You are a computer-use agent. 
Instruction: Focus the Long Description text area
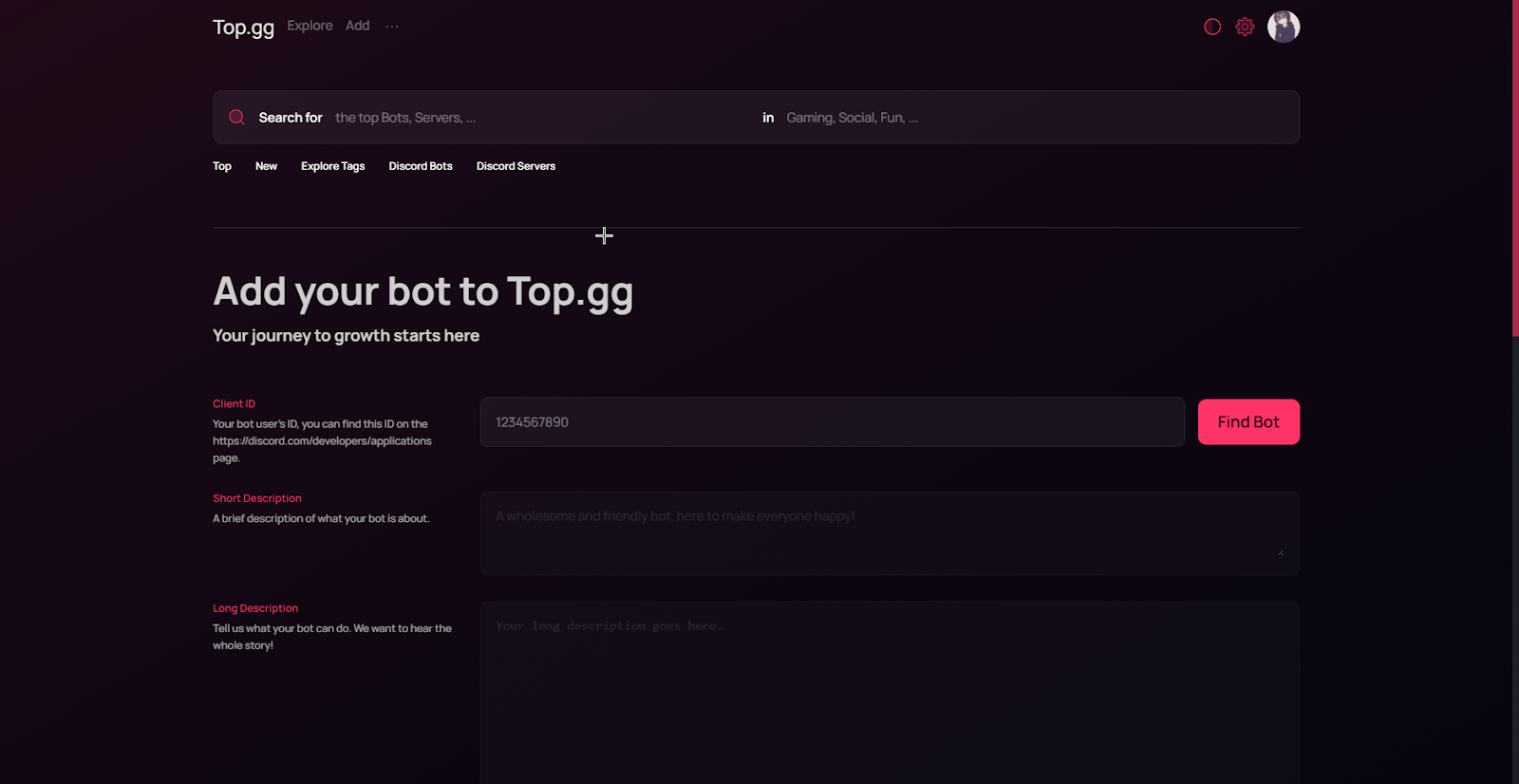pyautogui.click(x=890, y=693)
